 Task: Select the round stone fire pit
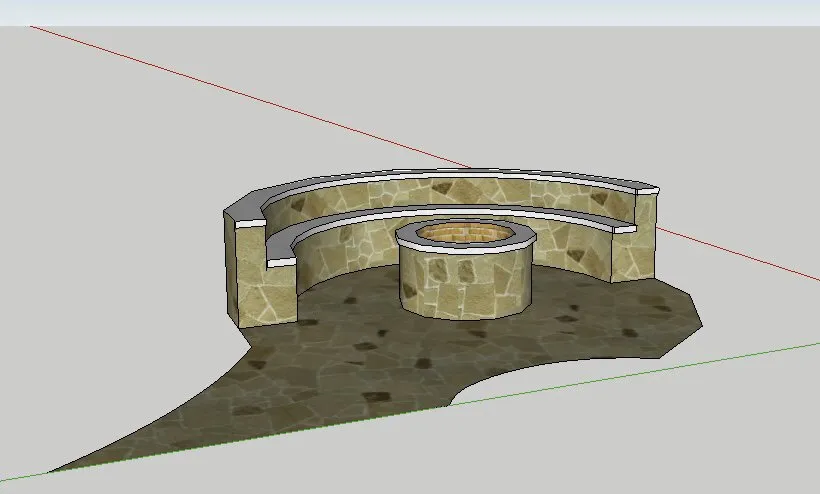point(465,270)
